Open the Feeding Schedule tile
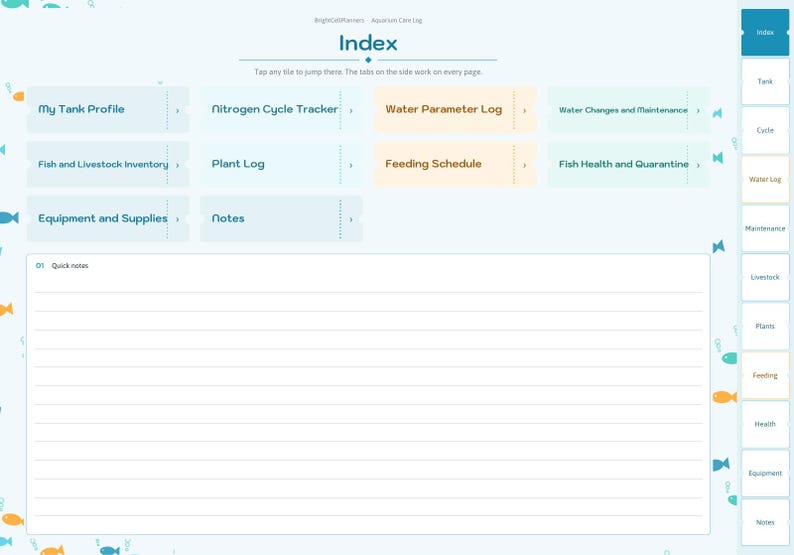Viewport: 794px width, 555px height. (455, 164)
